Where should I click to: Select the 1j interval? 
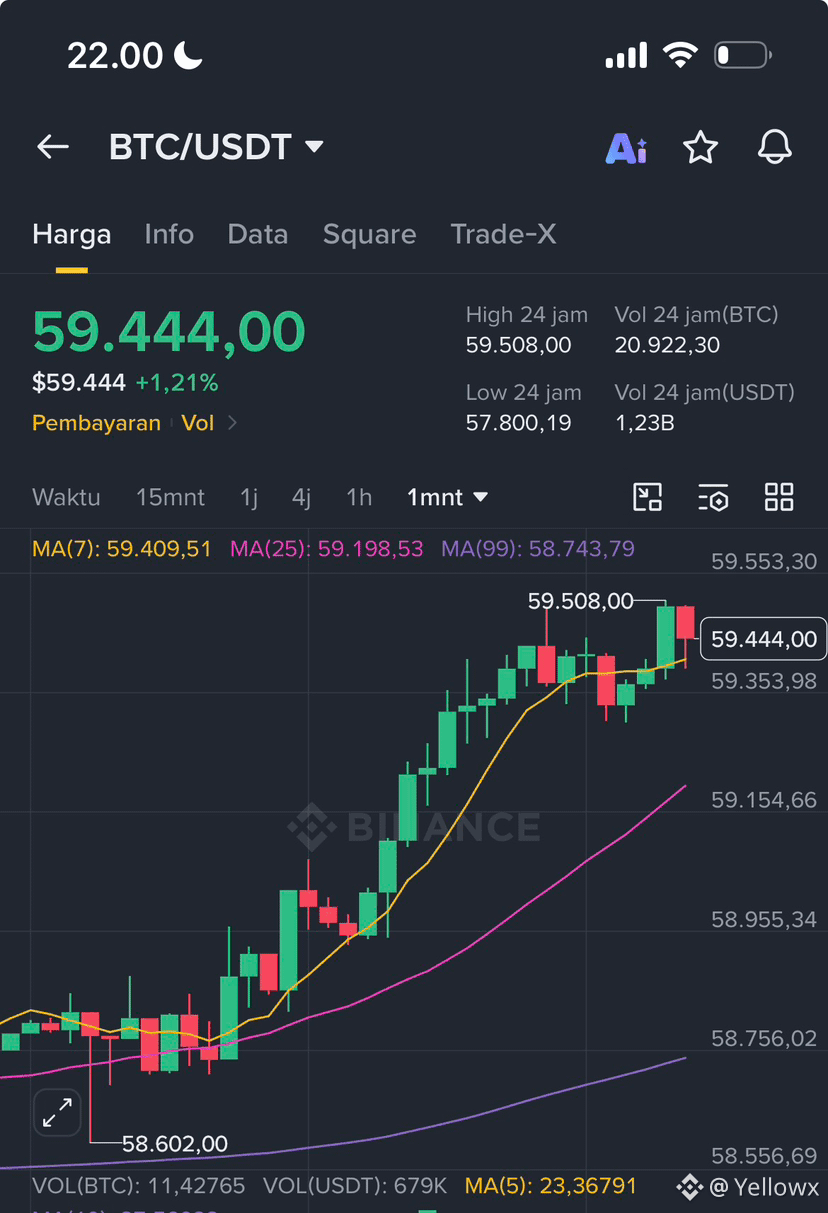pyautogui.click(x=249, y=497)
